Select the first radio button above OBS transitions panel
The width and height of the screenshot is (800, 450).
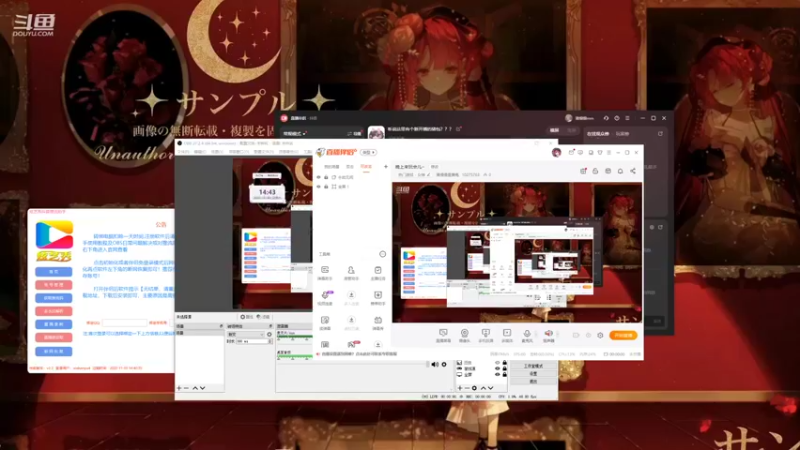(242, 317)
